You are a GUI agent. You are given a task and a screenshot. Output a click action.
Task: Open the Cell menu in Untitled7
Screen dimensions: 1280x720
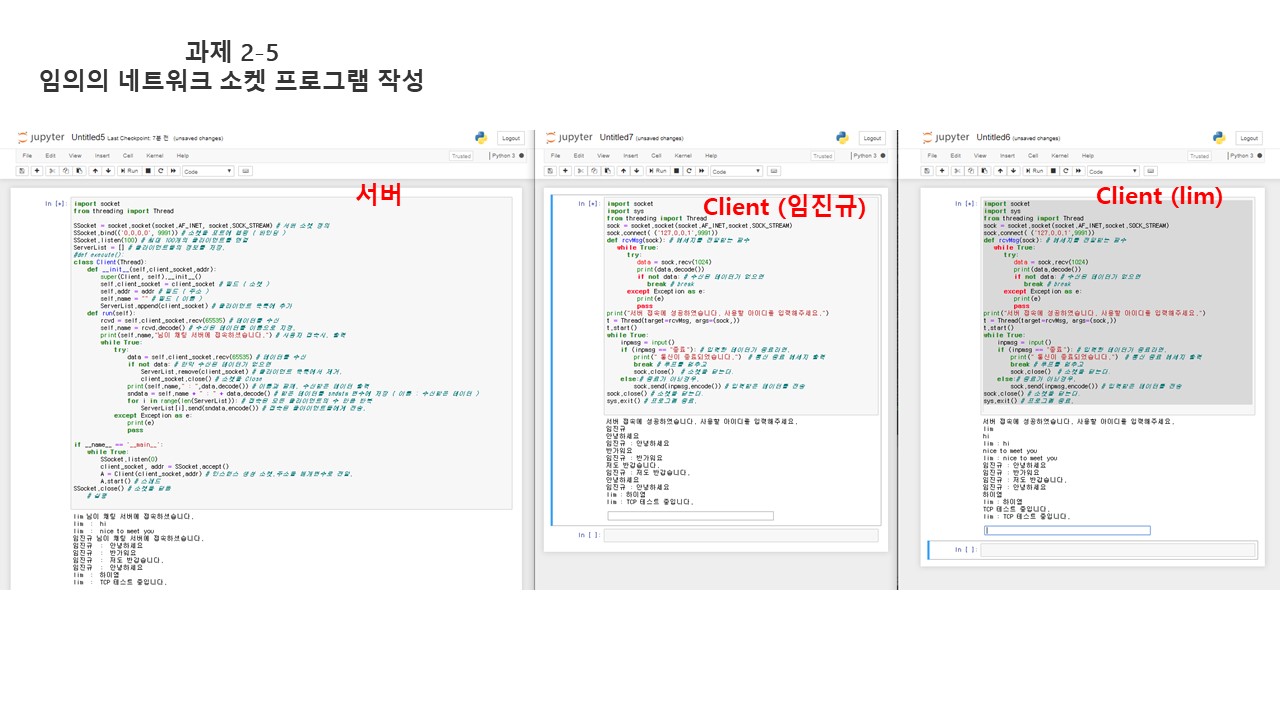tap(656, 155)
